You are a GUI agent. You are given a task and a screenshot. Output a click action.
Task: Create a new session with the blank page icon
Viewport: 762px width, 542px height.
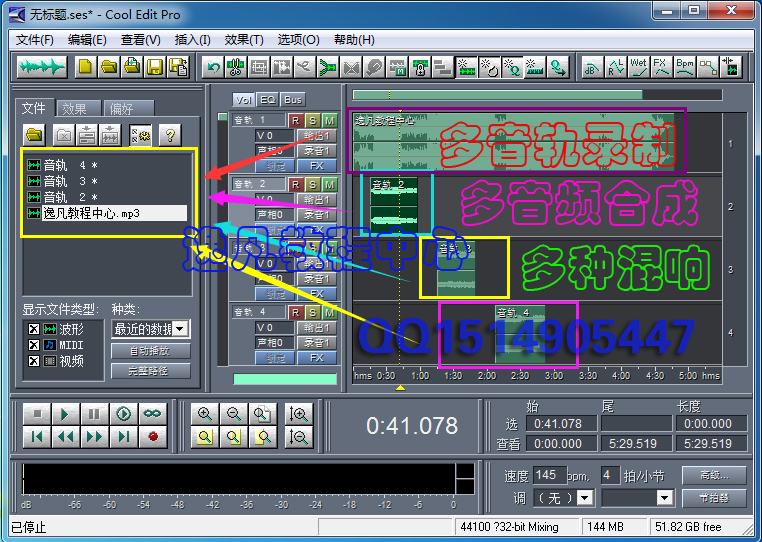(86, 67)
